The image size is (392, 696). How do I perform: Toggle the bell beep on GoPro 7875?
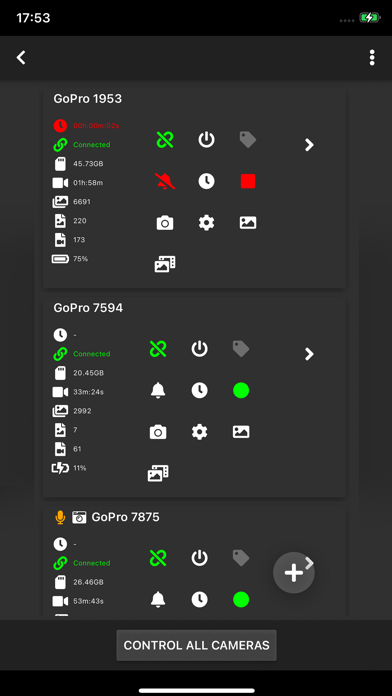pos(158,599)
